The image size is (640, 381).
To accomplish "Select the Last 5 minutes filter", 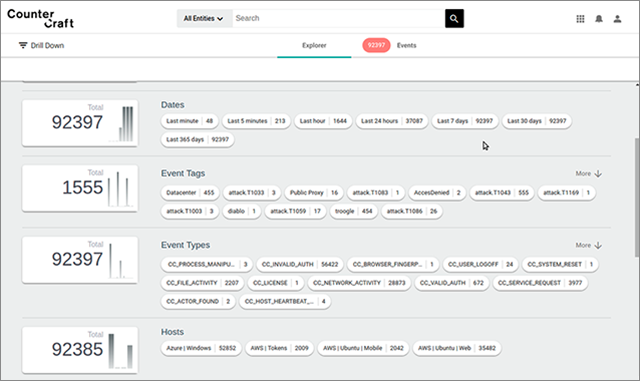I will coord(256,121).
